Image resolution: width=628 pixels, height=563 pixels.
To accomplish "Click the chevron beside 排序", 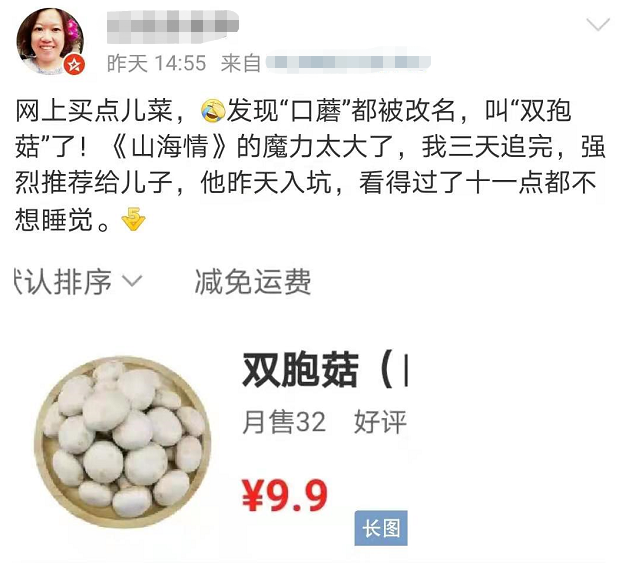I will tap(132, 281).
